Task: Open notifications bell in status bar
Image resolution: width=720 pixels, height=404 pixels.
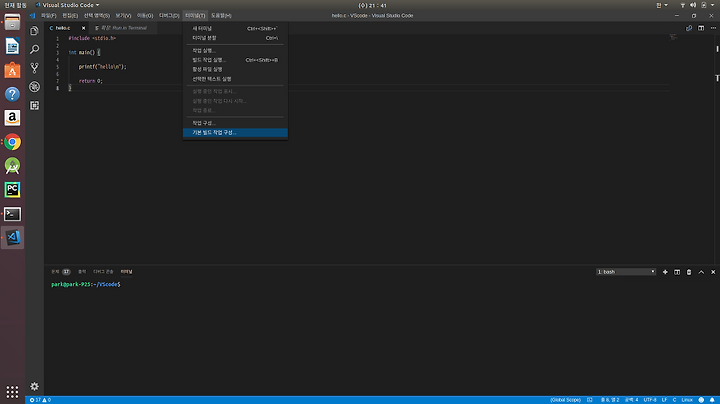Action: pyautogui.click(x=712, y=400)
